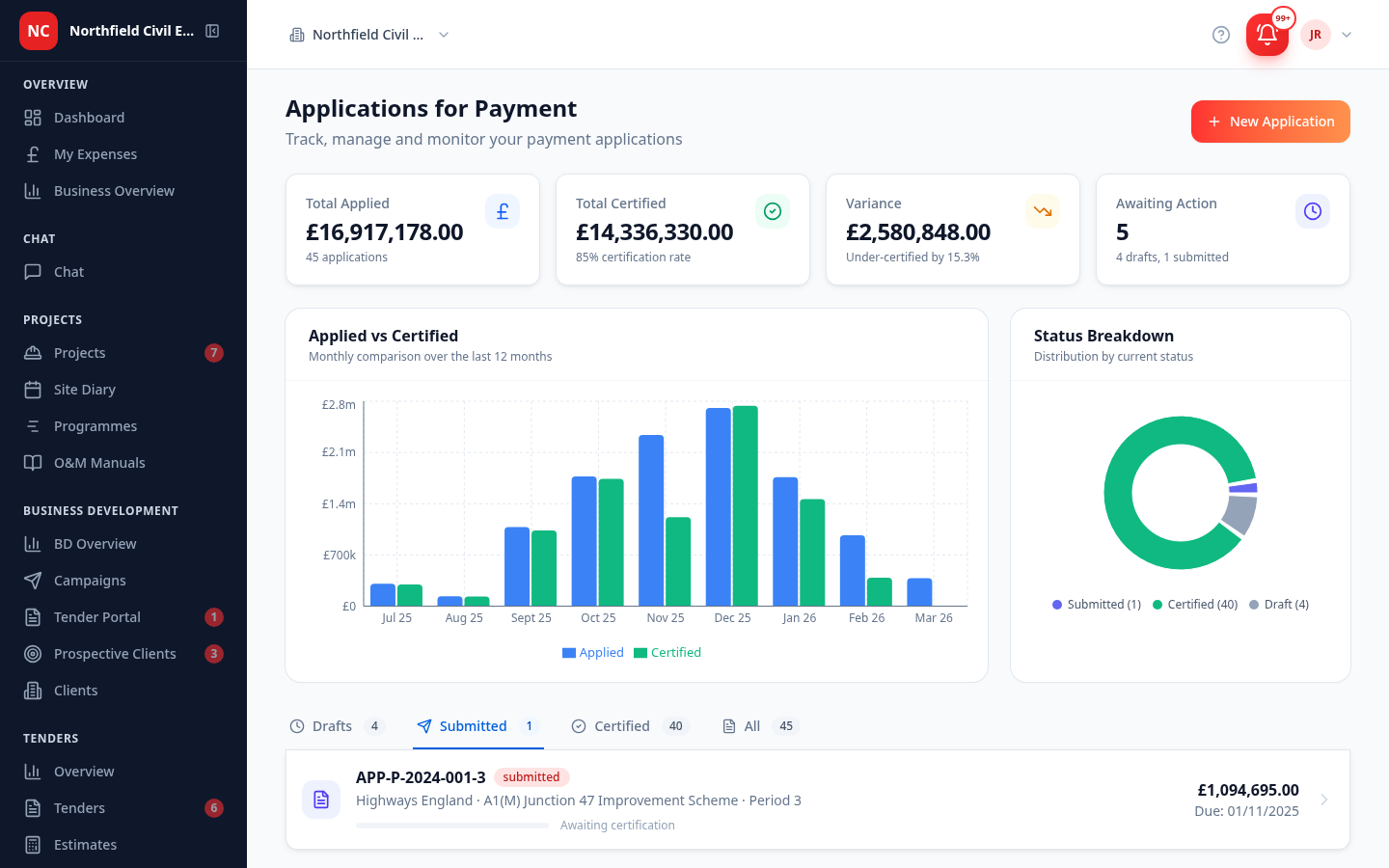This screenshot has height=868, width=1389.
Task: Click the Nov 25 Certified green bar
Action: [678, 561]
